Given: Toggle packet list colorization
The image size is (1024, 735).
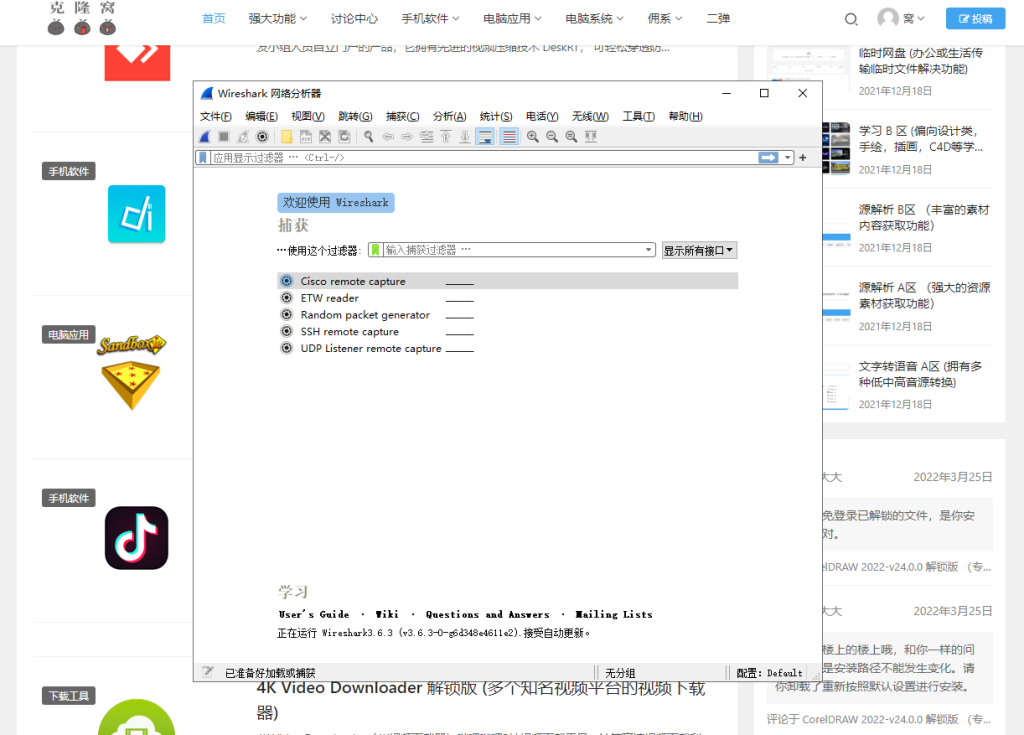Looking at the screenshot, I should pos(509,137).
